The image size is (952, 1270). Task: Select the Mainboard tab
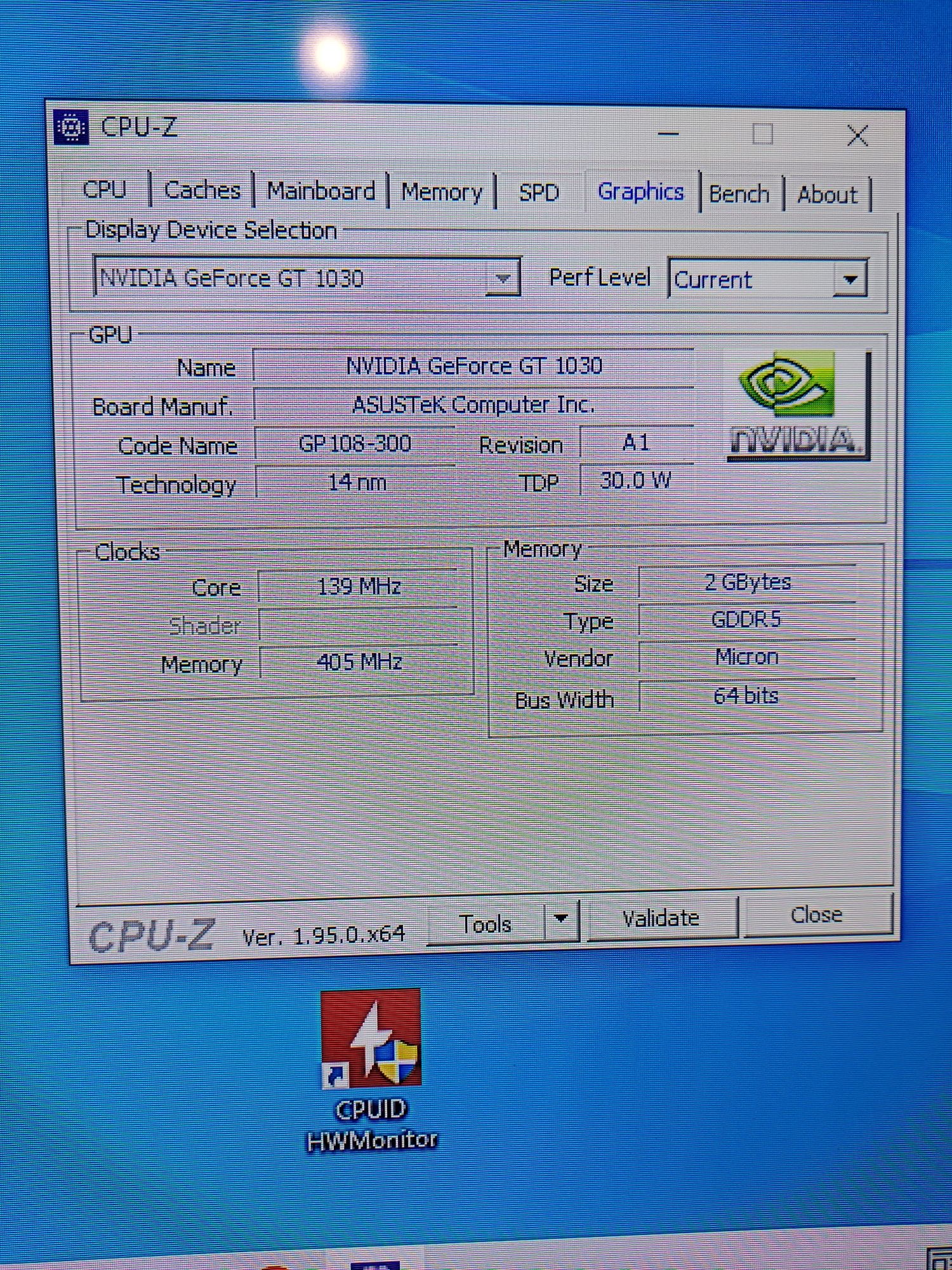[x=321, y=190]
